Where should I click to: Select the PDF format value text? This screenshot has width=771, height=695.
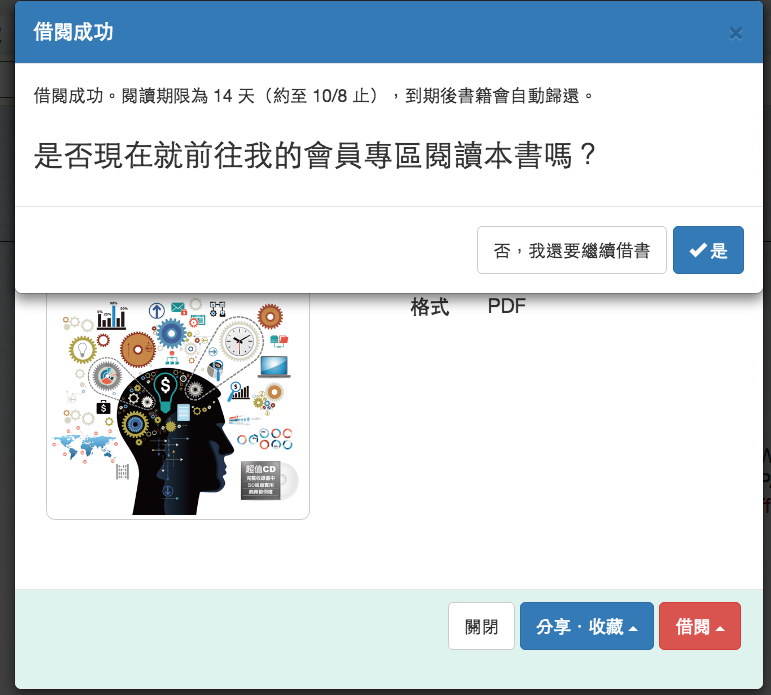tap(506, 306)
